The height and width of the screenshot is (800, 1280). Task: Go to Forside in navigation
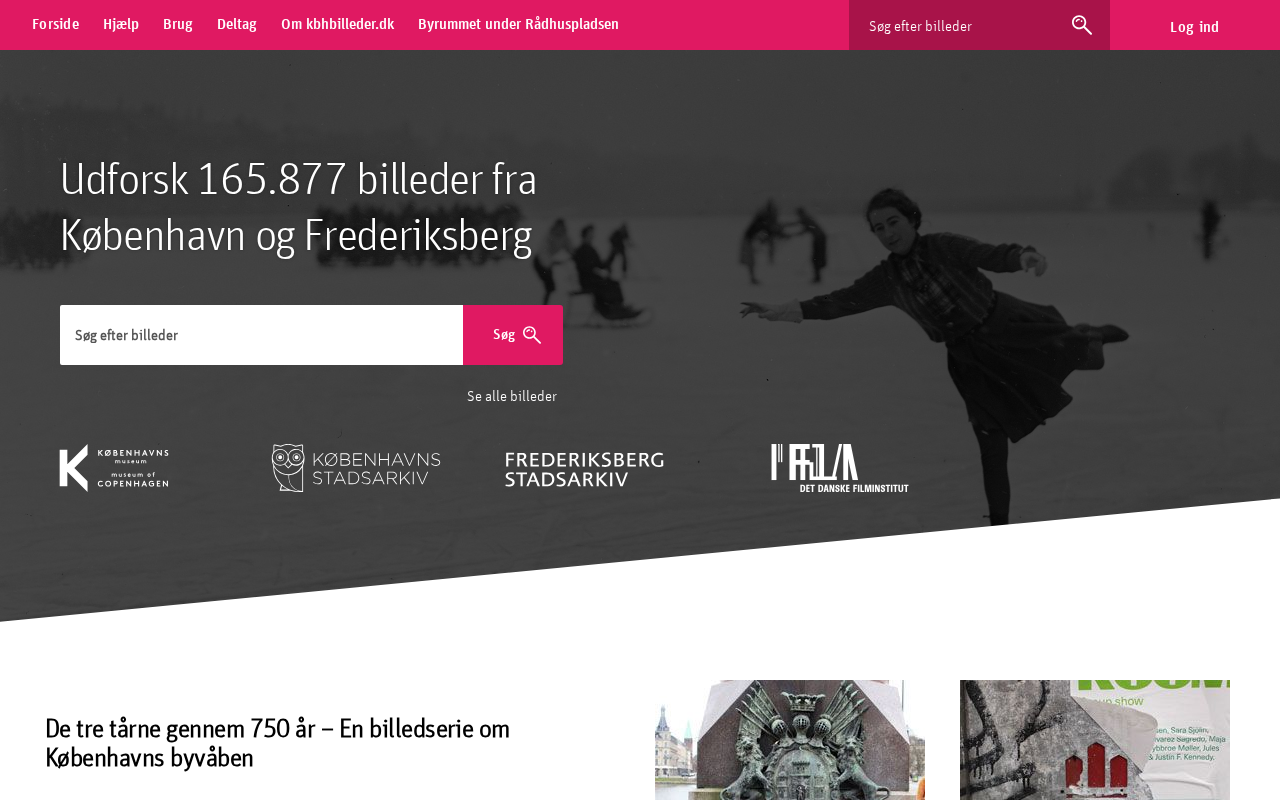55,24
